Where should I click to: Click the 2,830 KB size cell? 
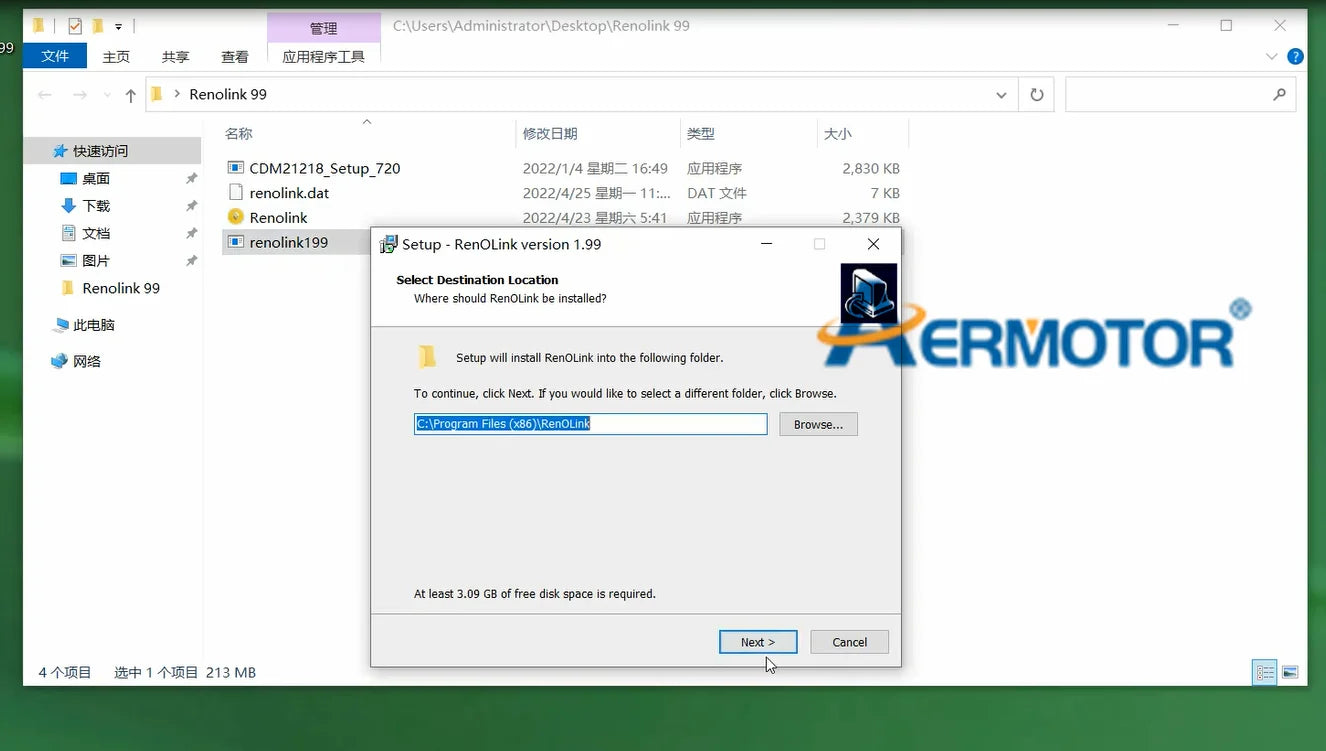tap(870, 169)
